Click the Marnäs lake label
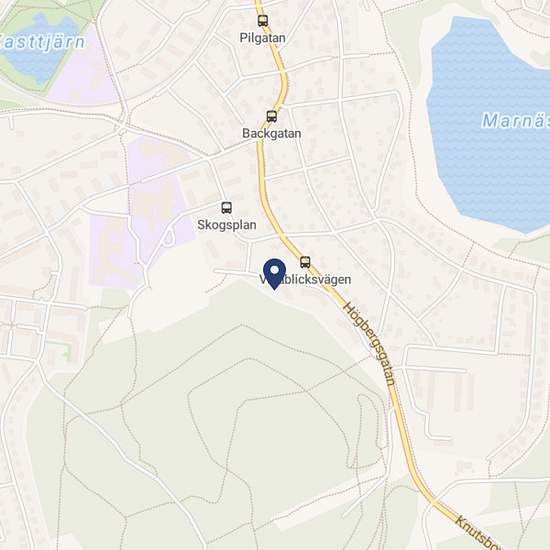The image size is (550, 550). 516,121
